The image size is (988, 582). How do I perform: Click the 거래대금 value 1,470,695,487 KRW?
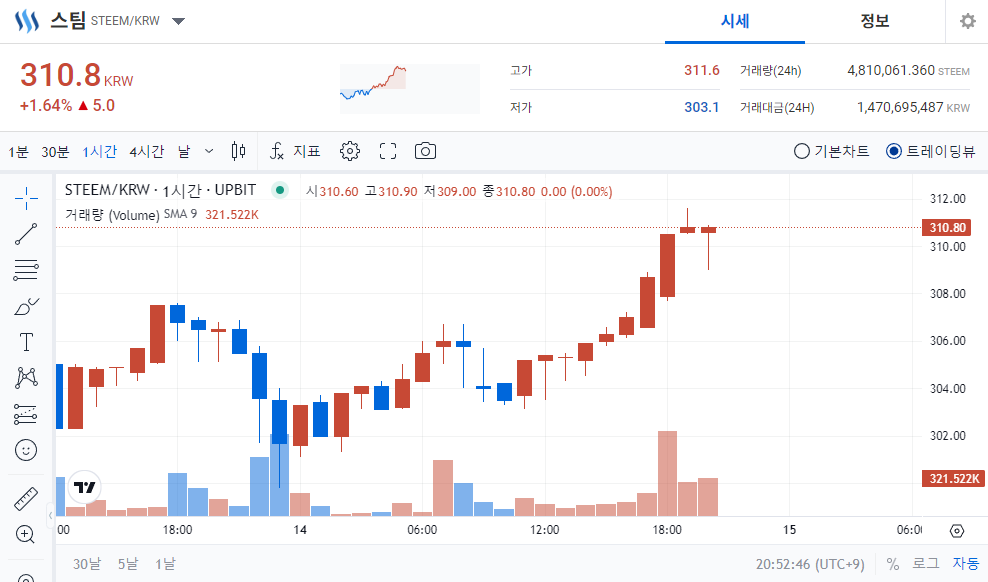tap(913, 107)
